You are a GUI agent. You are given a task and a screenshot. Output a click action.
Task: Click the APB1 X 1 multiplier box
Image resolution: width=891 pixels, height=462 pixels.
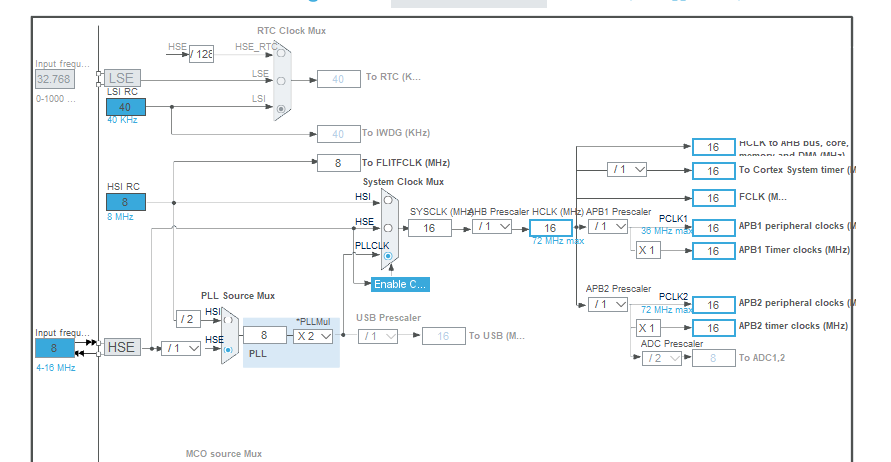click(648, 251)
